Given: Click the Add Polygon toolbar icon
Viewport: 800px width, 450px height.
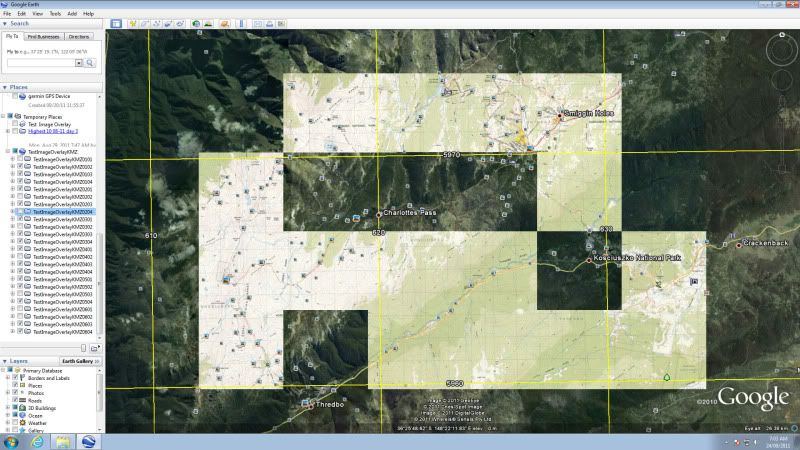Looking at the screenshot, I should pyautogui.click(x=144, y=23).
